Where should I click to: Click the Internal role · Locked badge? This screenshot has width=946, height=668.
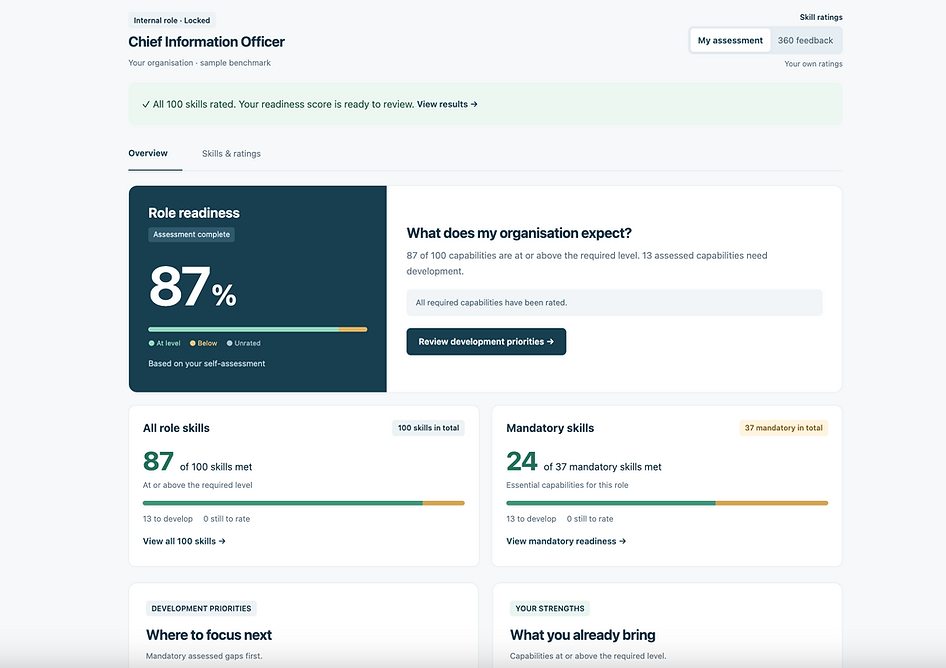pyautogui.click(x=172, y=21)
